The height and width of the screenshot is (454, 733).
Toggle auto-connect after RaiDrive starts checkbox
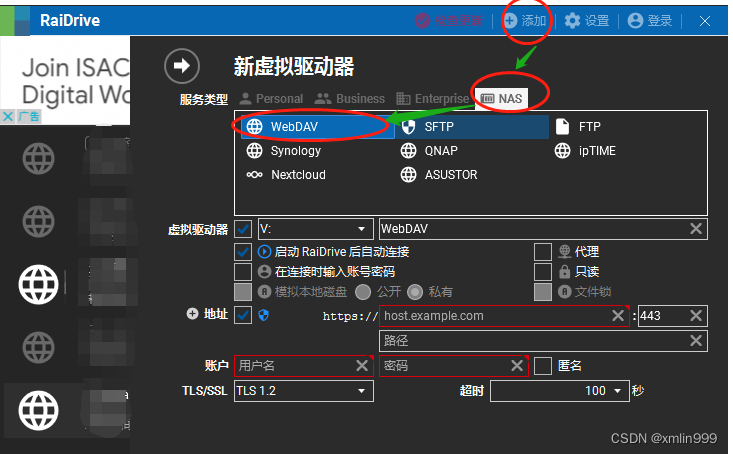click(x=243, y=252)
